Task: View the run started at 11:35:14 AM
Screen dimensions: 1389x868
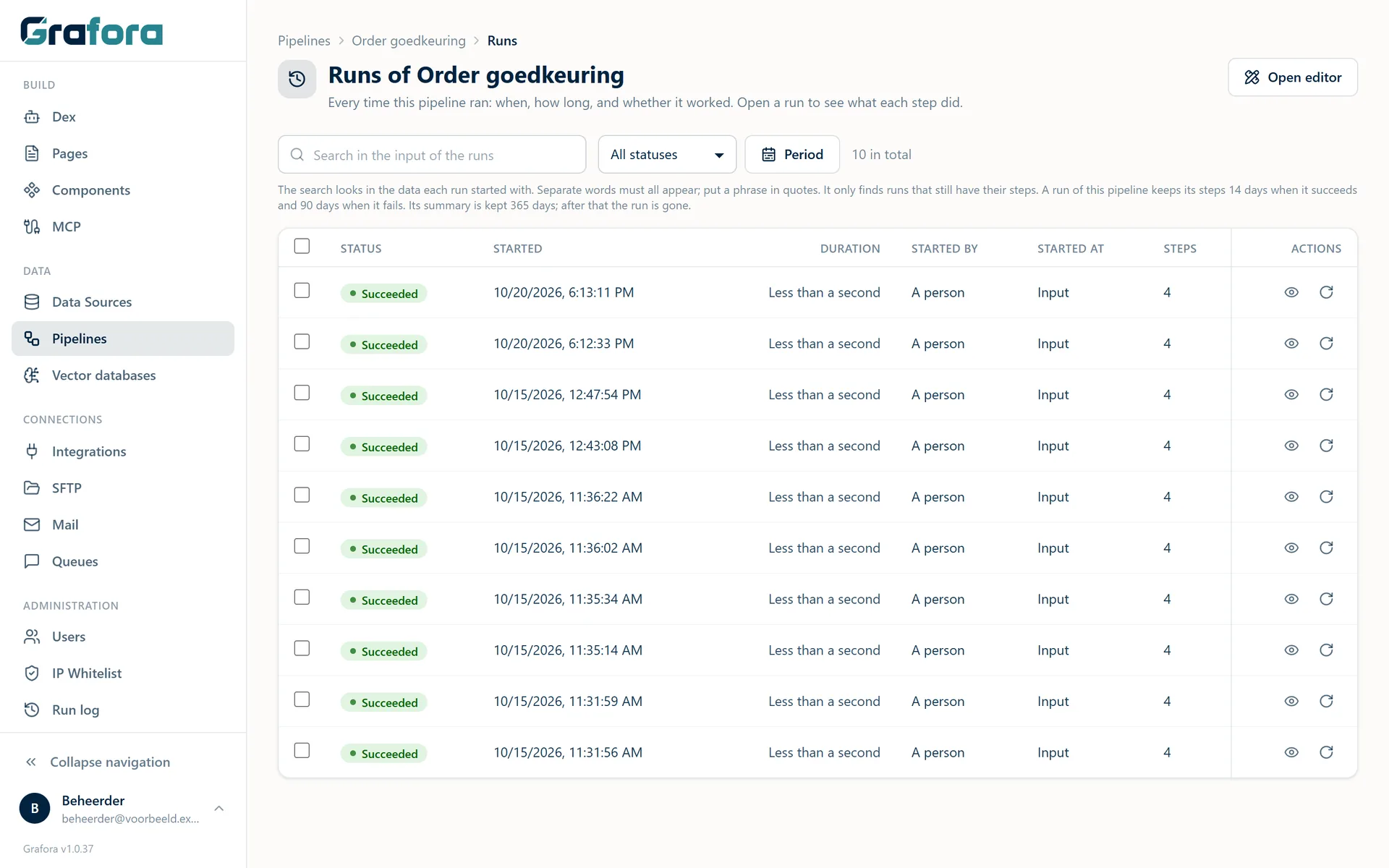Action: 1291,650
